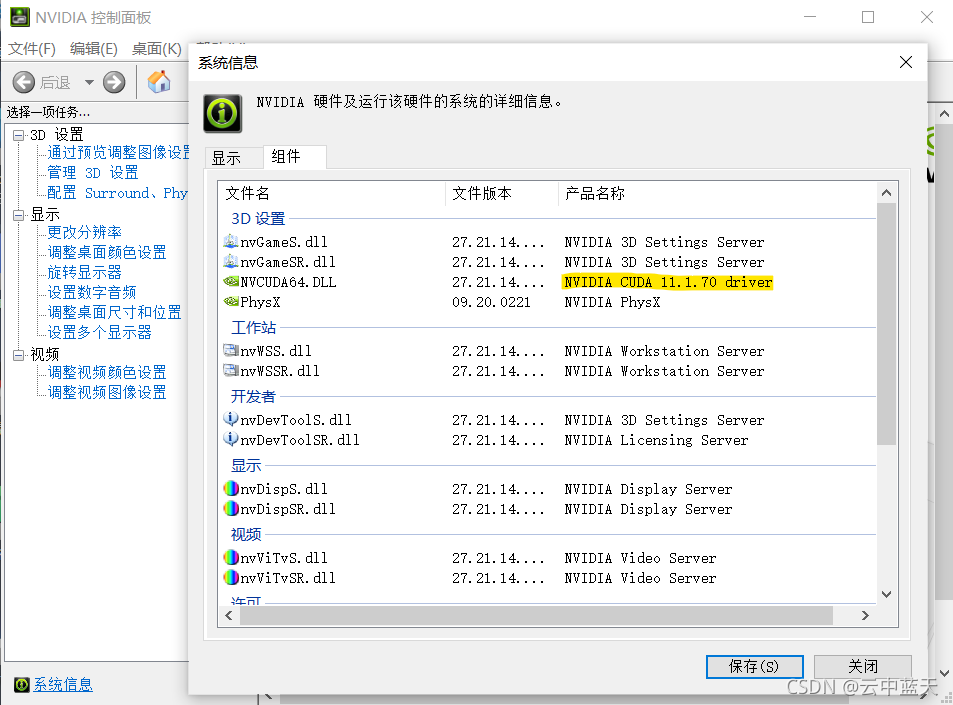Open 调整视频颜色设置 task
Image resolution: width=953 pixels, height=705 pixels.
(x=107, y=372)
